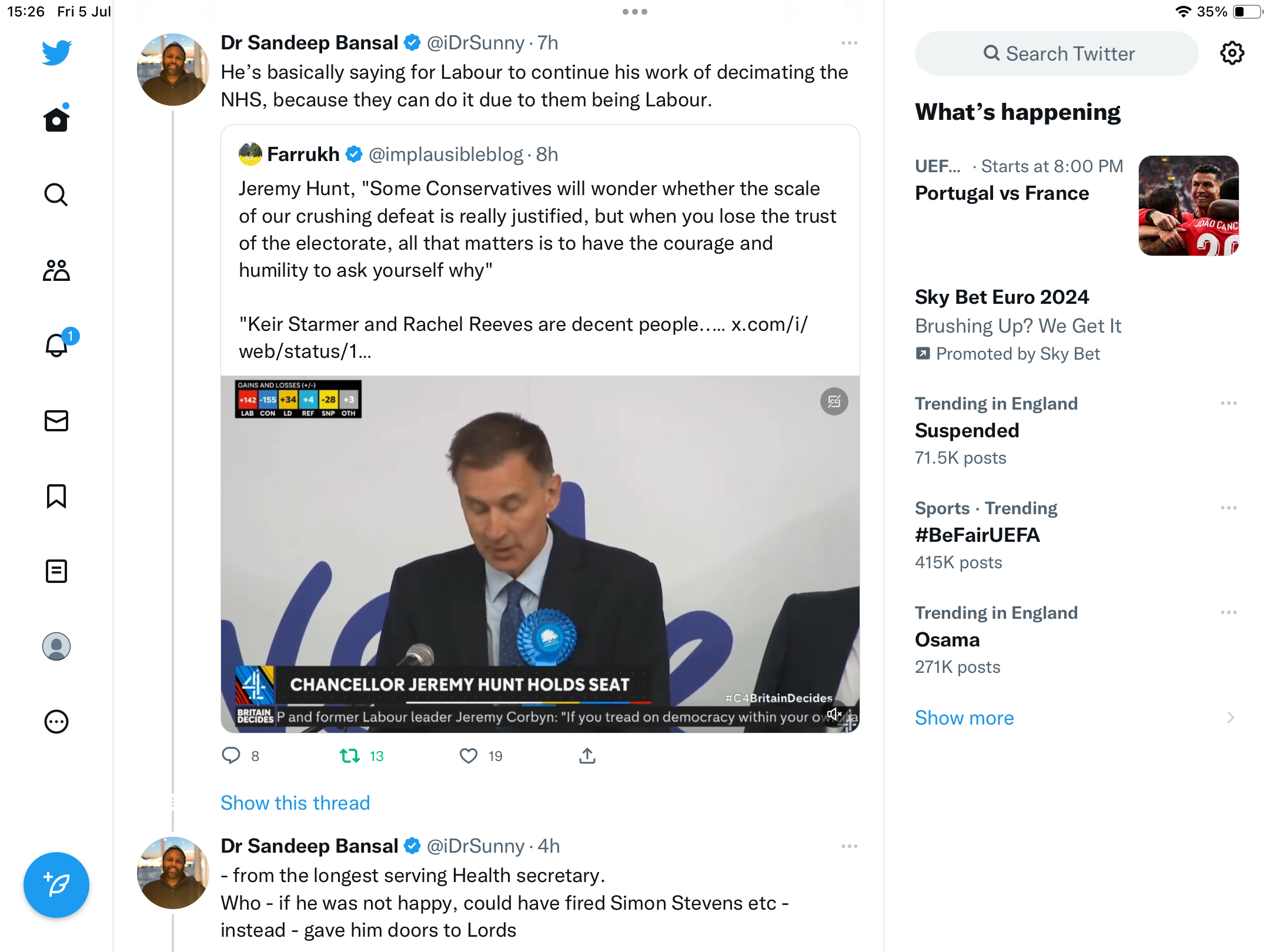Open more options for the 7h tweet
Image resolution: width=1270 pixels, height=952 pixels.
coord(849,43)
